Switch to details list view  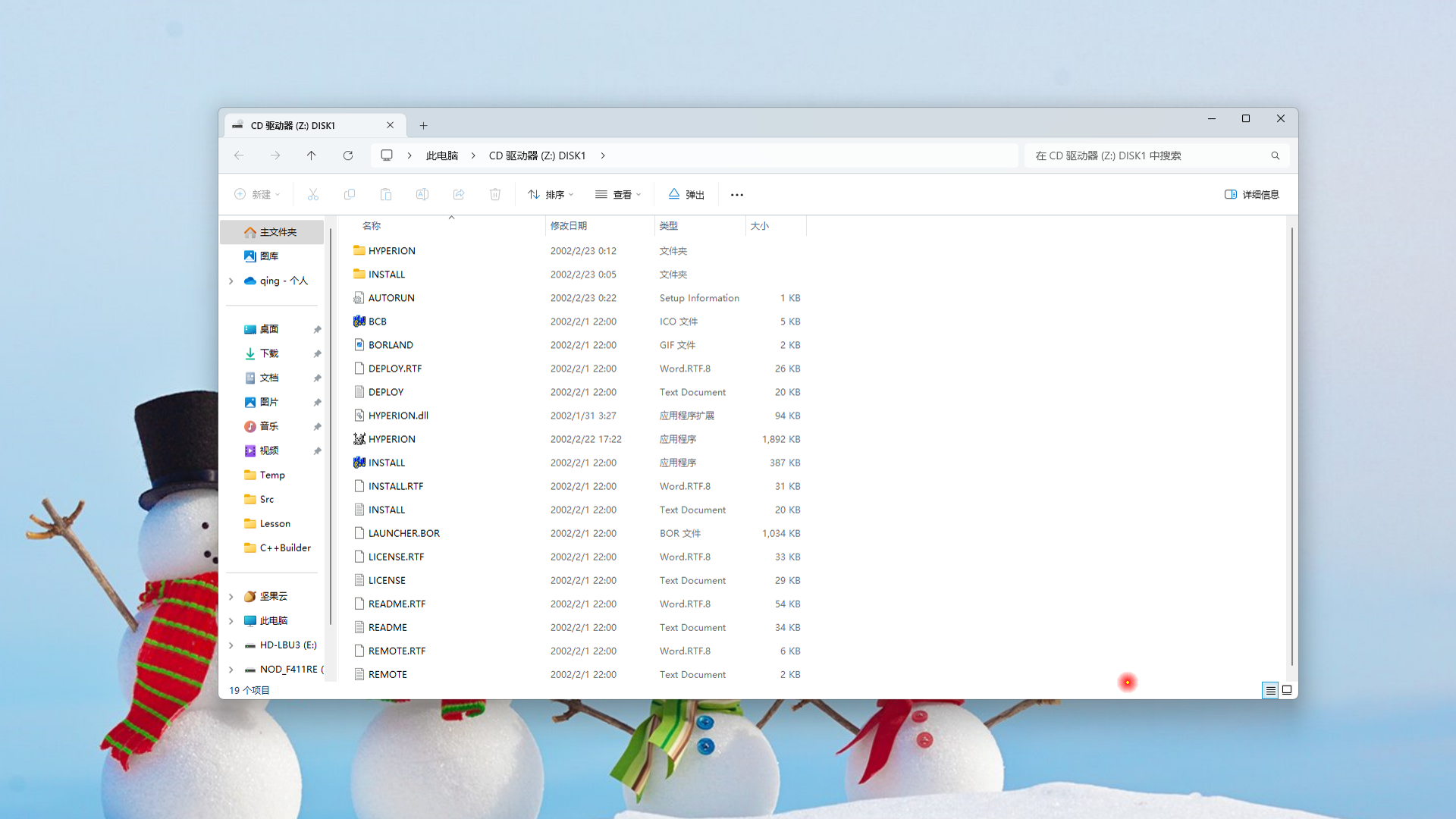[1270, 690]
